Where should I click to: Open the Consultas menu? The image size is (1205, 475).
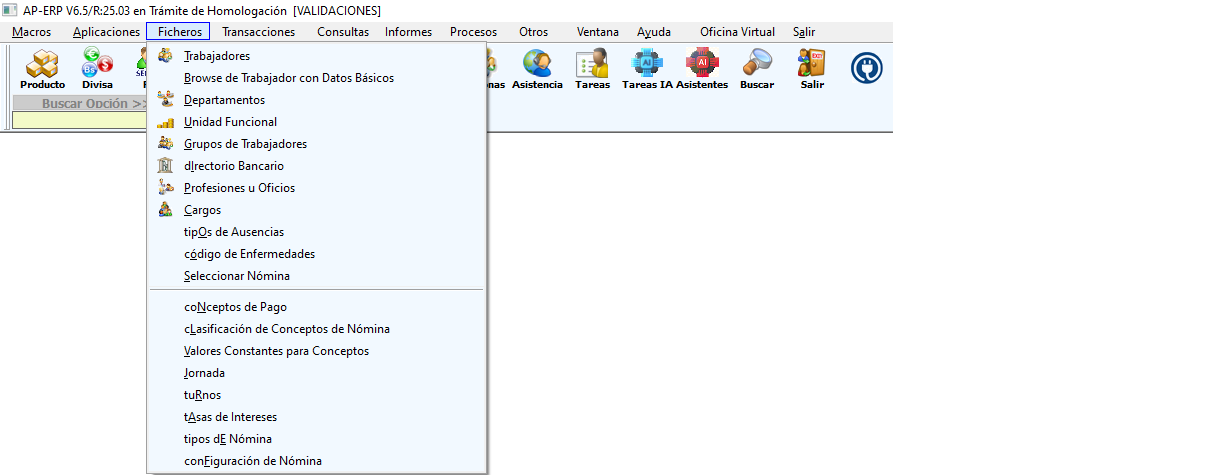click(343, 32)
